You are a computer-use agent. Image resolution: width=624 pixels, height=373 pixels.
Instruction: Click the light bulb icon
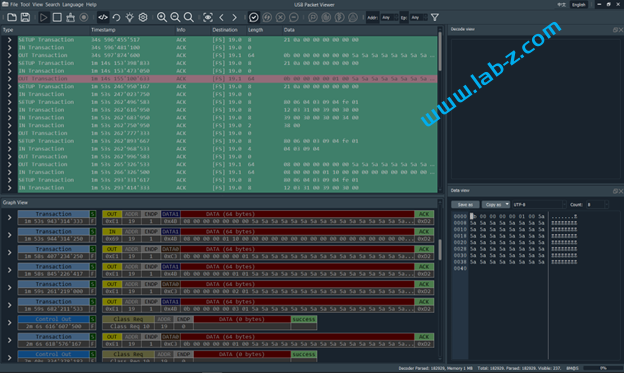tap(129, 18)
